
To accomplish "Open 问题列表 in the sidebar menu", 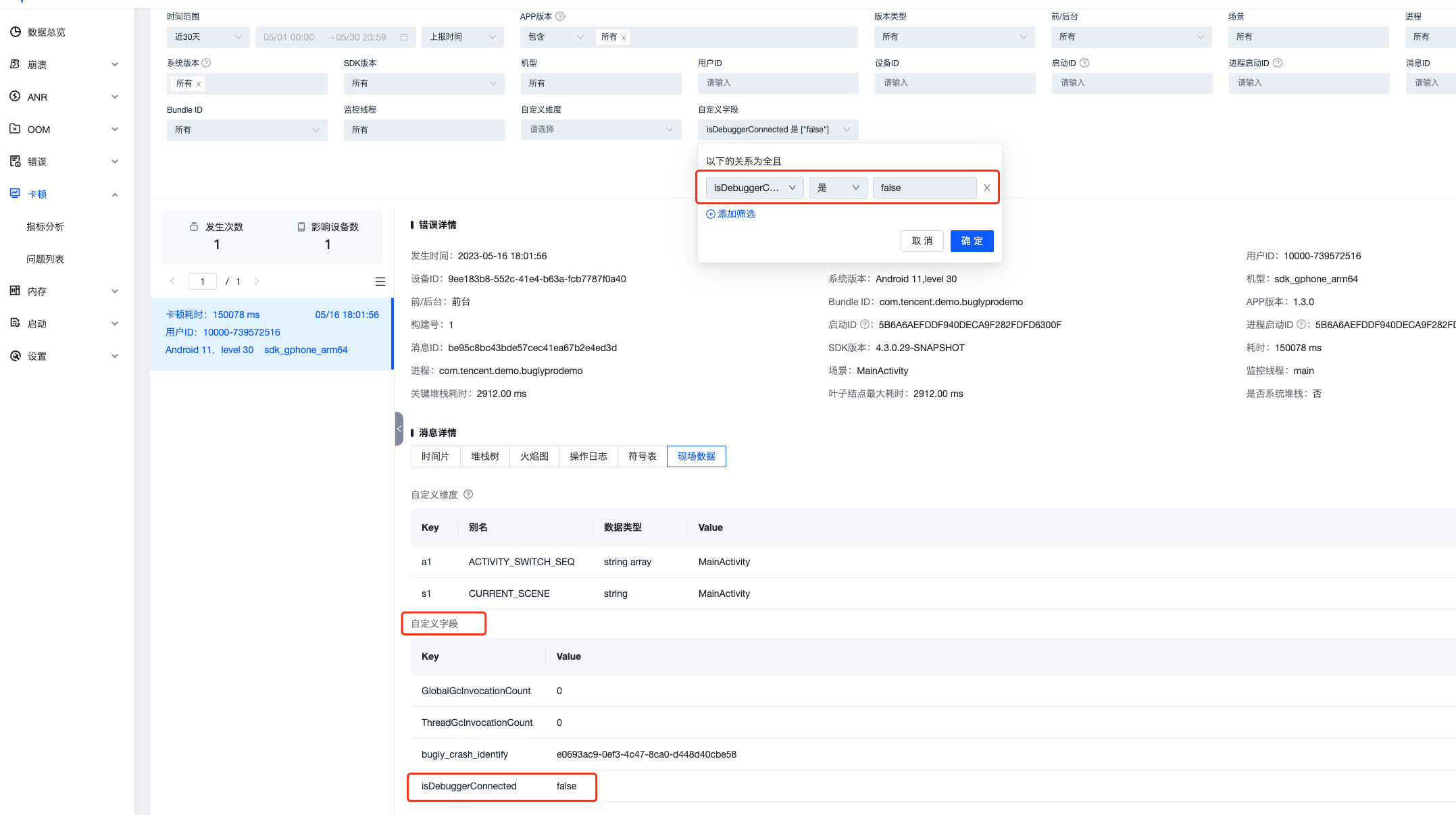I will tap(45, 259).
